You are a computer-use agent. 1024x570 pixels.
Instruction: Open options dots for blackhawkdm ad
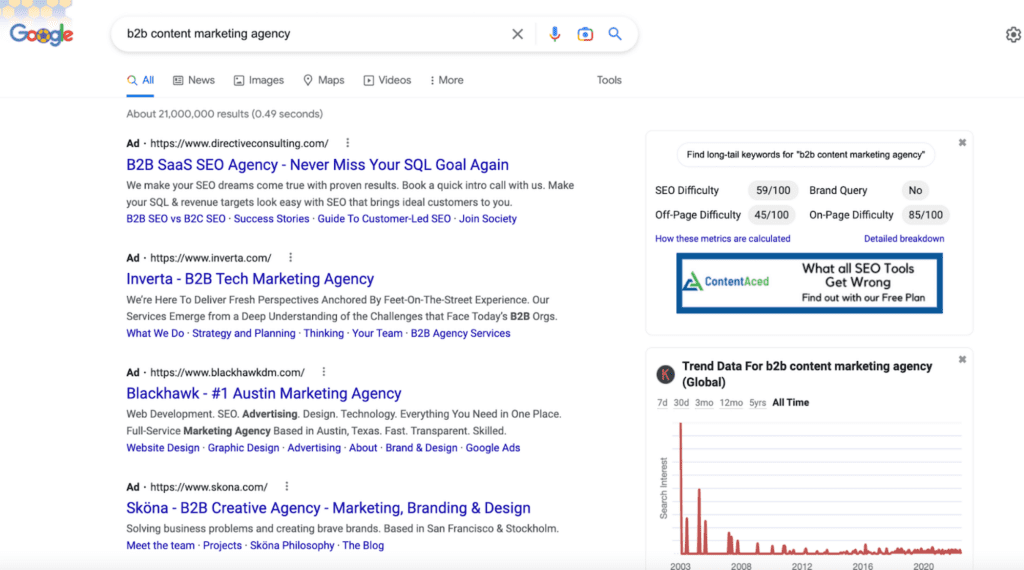pyautogui.click(x=323, y=372)
